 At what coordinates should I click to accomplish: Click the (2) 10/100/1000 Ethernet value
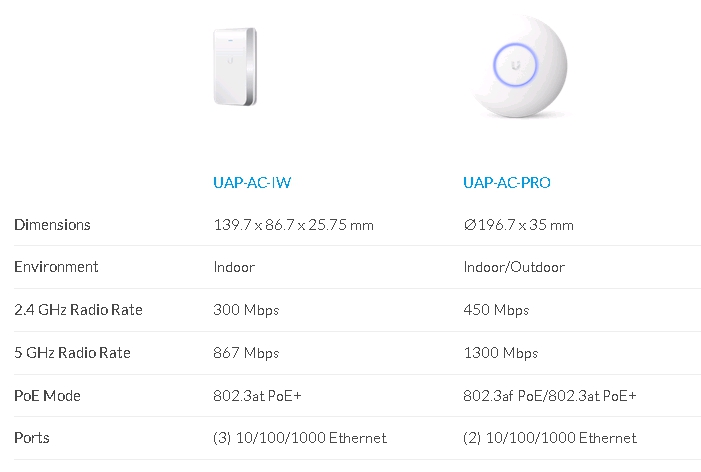550,438
